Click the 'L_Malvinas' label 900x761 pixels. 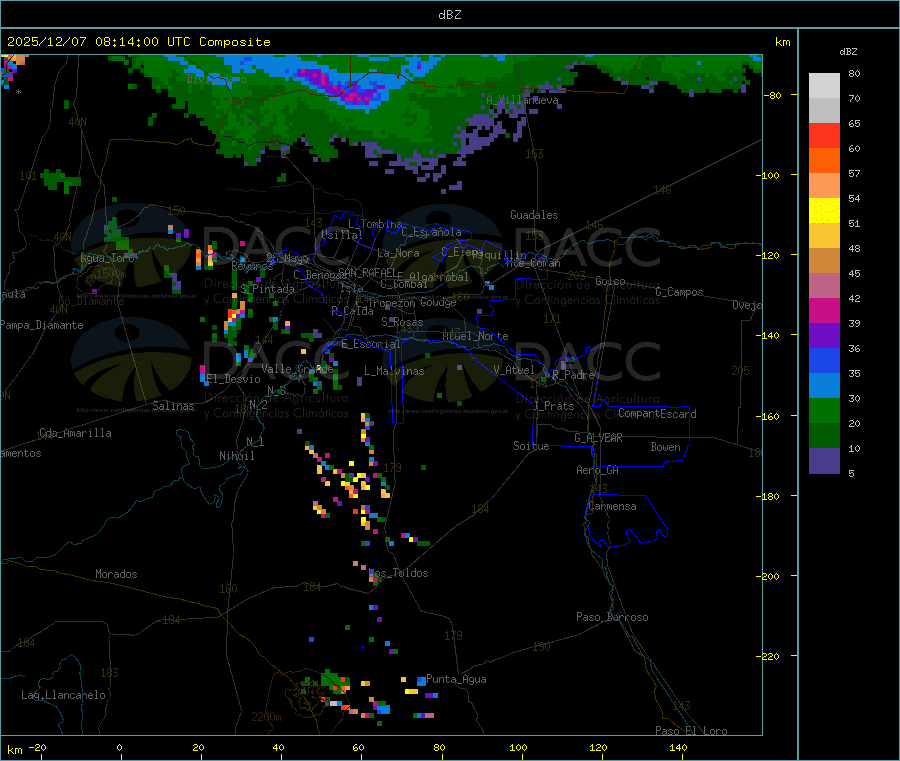tap(394, 371)
